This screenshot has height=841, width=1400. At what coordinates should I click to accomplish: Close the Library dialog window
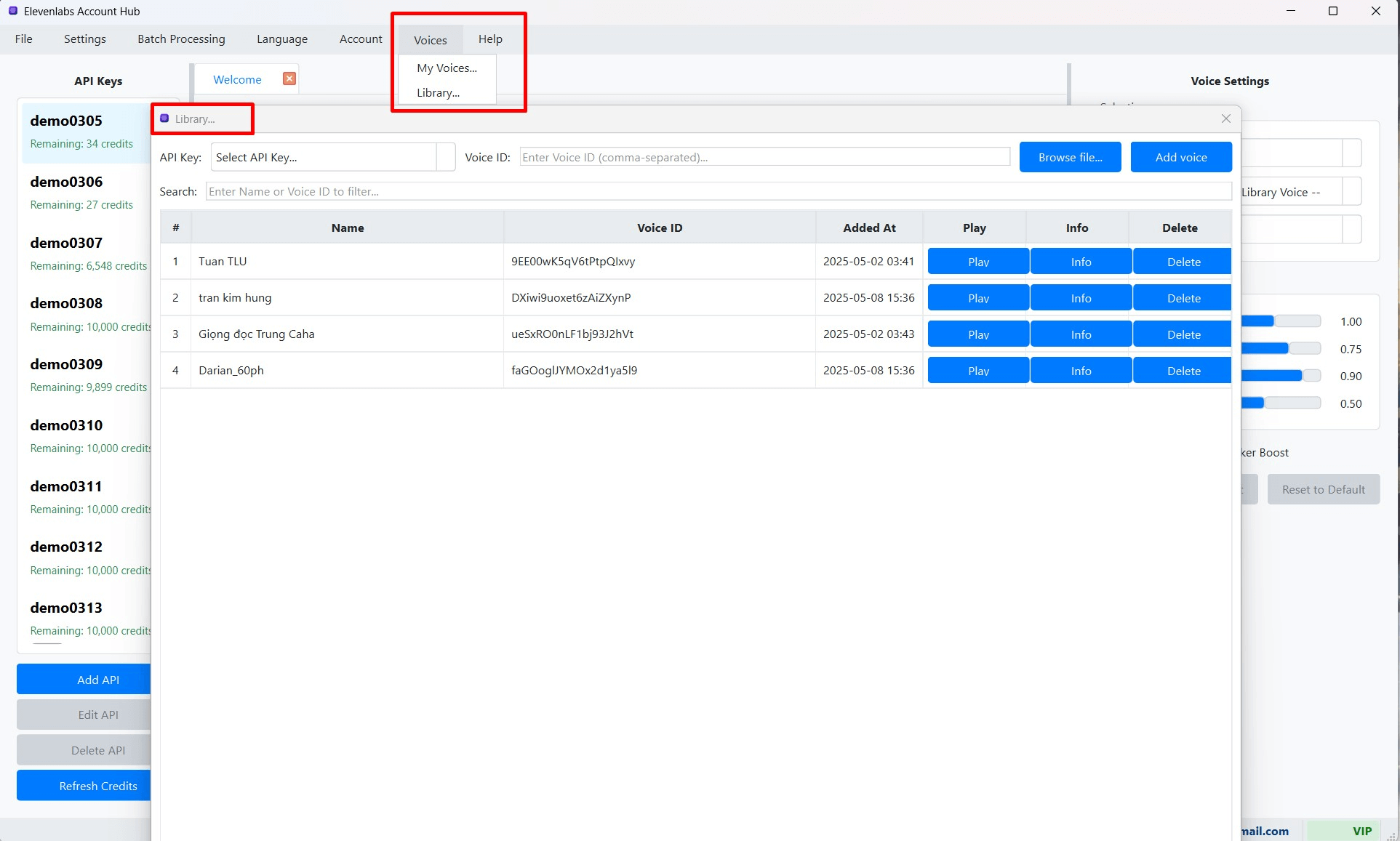1226,118
